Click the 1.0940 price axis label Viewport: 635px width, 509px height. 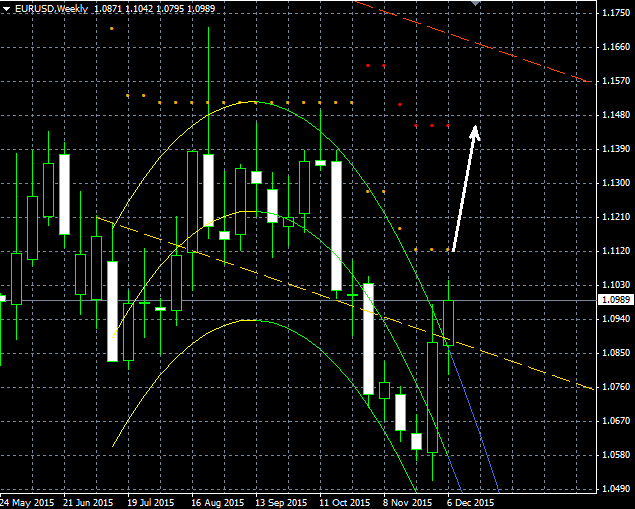(616, 319)
